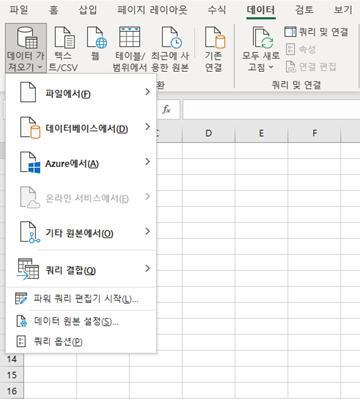Switch to the 수식 ribbon tab
Viewport: 360px width, 403px height.
click(217, 10)
